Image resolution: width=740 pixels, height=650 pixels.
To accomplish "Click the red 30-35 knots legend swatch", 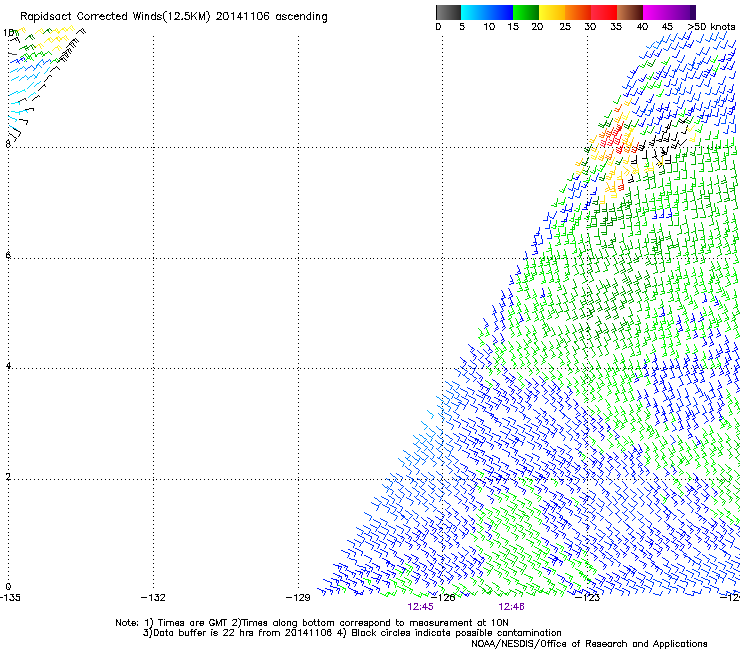I will [x=604, y=12].
